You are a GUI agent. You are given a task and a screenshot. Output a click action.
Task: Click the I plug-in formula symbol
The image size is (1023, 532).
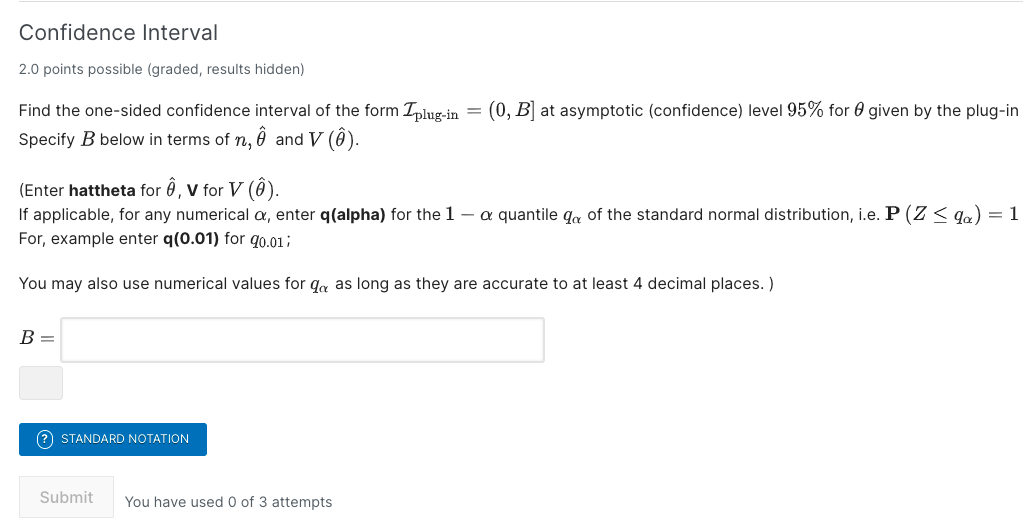pyautogui.click(x=431, y=112)
